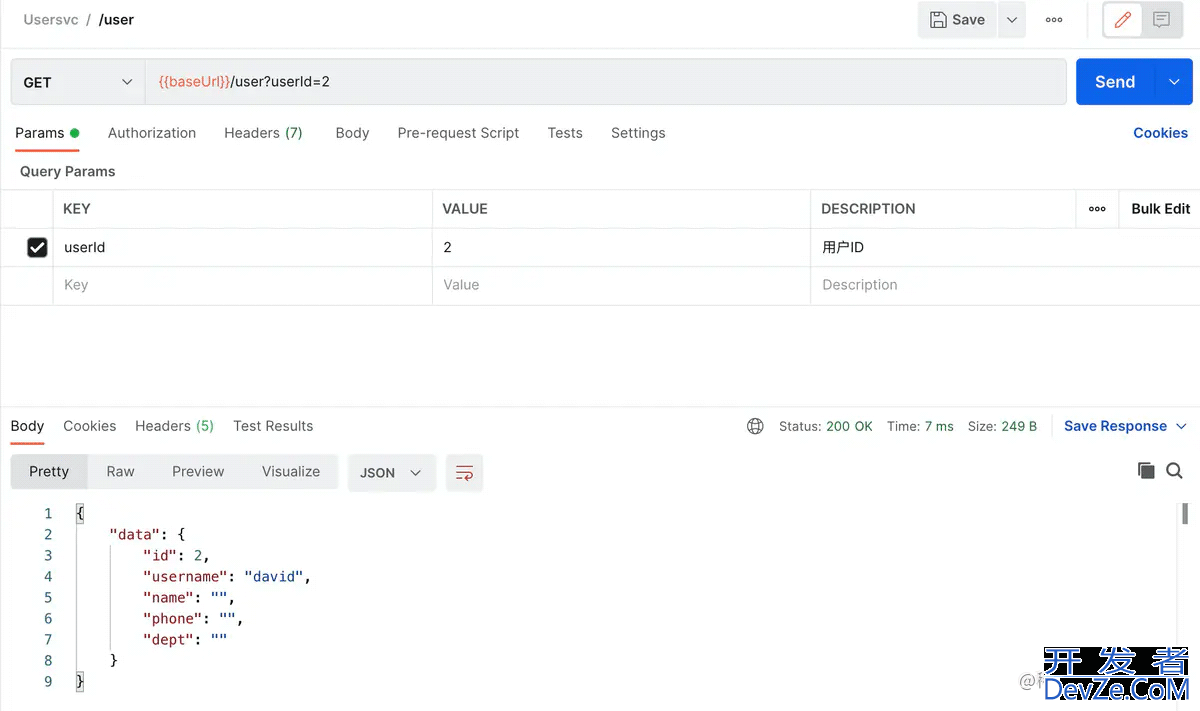
Task: Send the request with the Send button
Action: click(x=1115, y=82)
